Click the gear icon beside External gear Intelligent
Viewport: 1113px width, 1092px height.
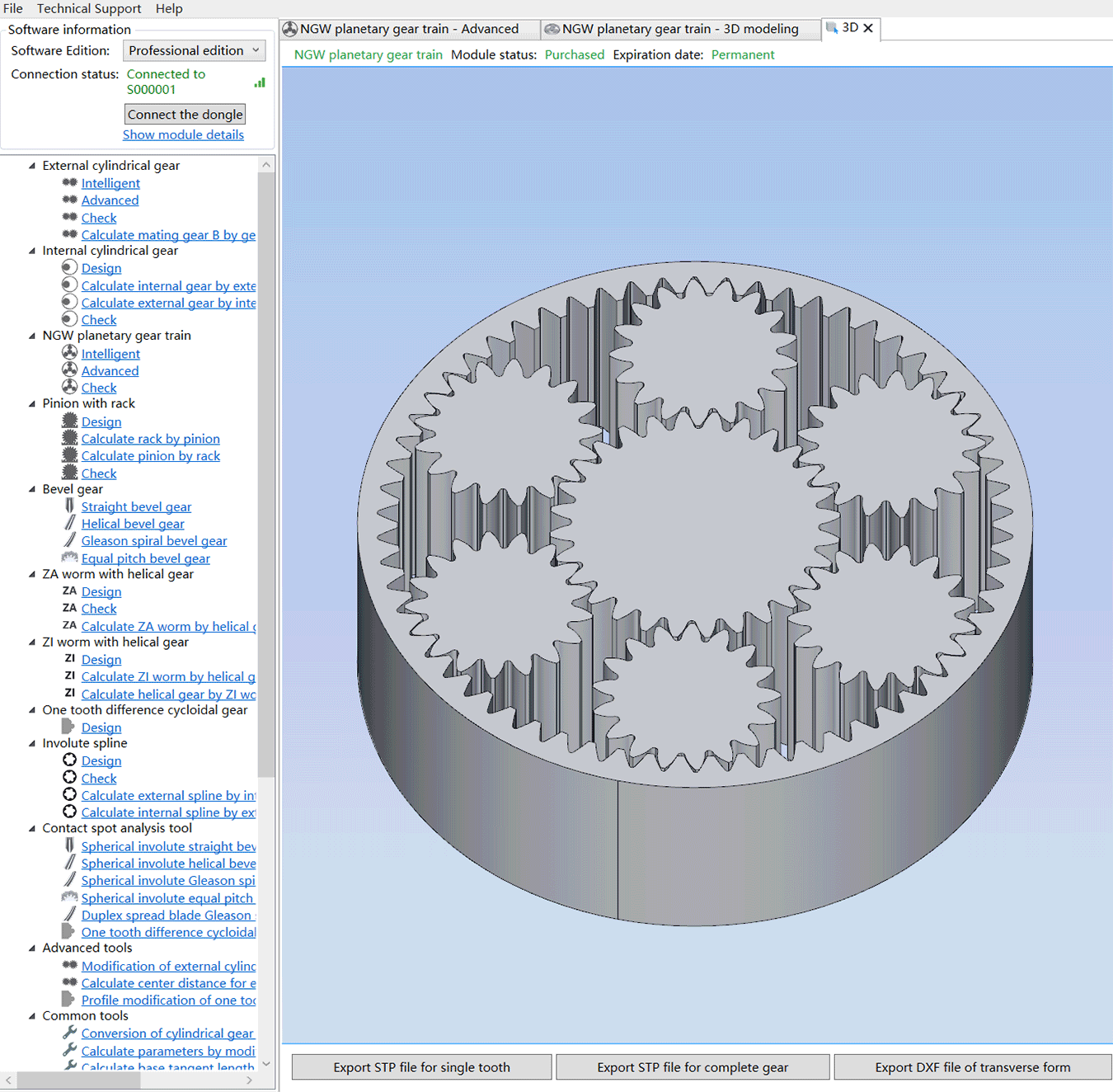(x=69, y=183)
